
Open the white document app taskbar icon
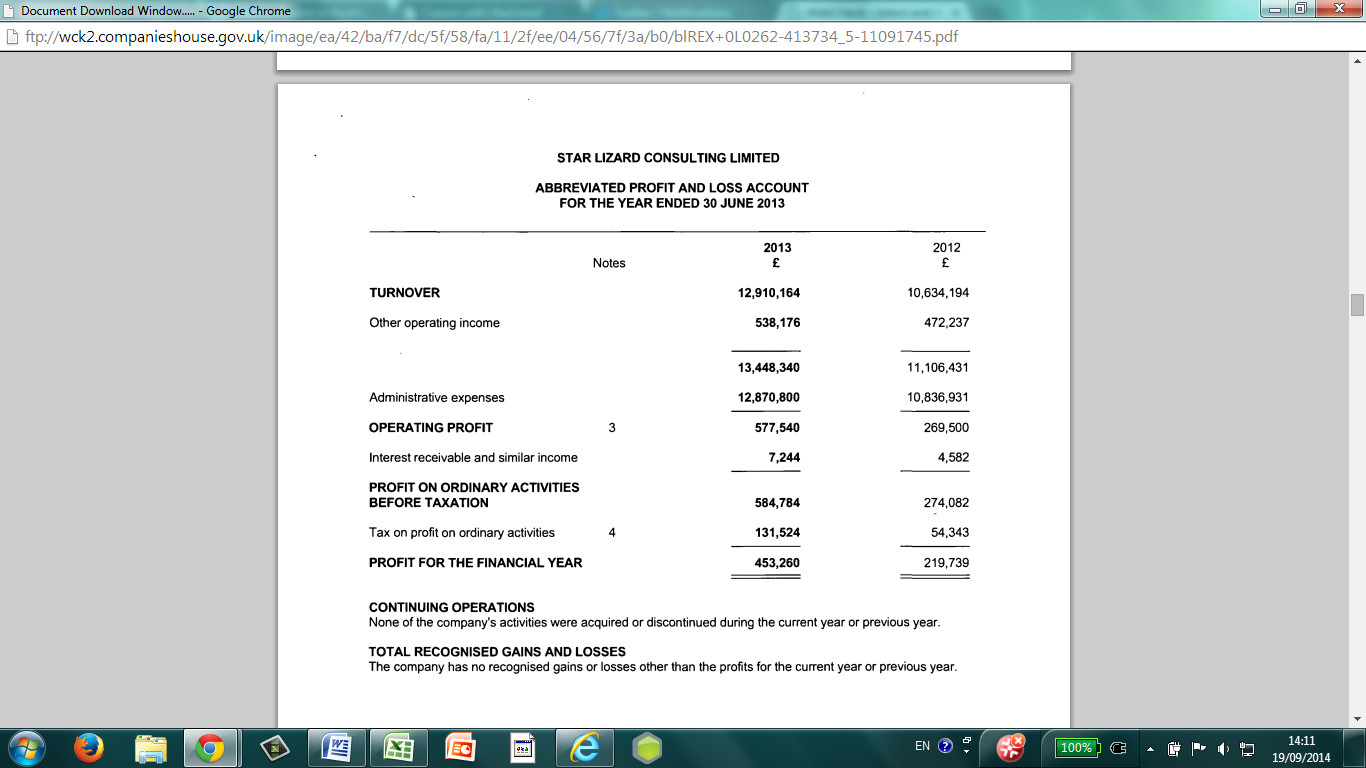pyautogui.click(x=522, y=747)
